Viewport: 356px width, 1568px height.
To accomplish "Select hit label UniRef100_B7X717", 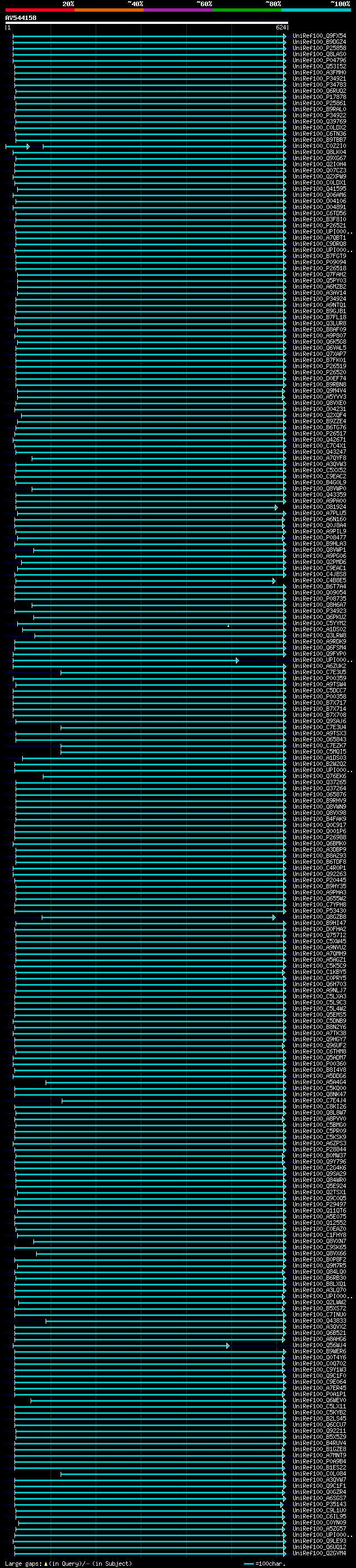I will click(319, 703).
